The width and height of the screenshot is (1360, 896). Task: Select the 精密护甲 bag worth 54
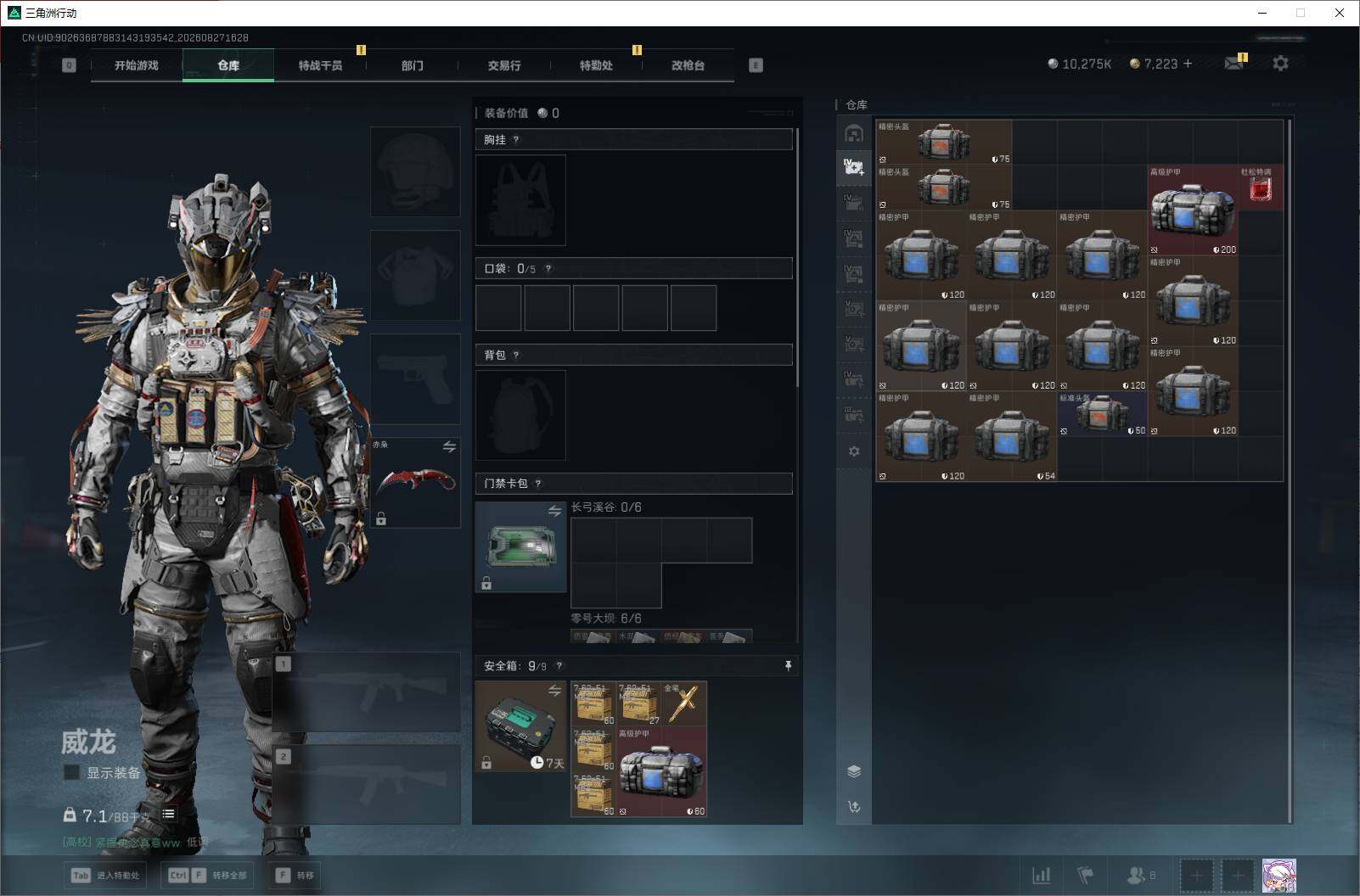(1012, 436)
